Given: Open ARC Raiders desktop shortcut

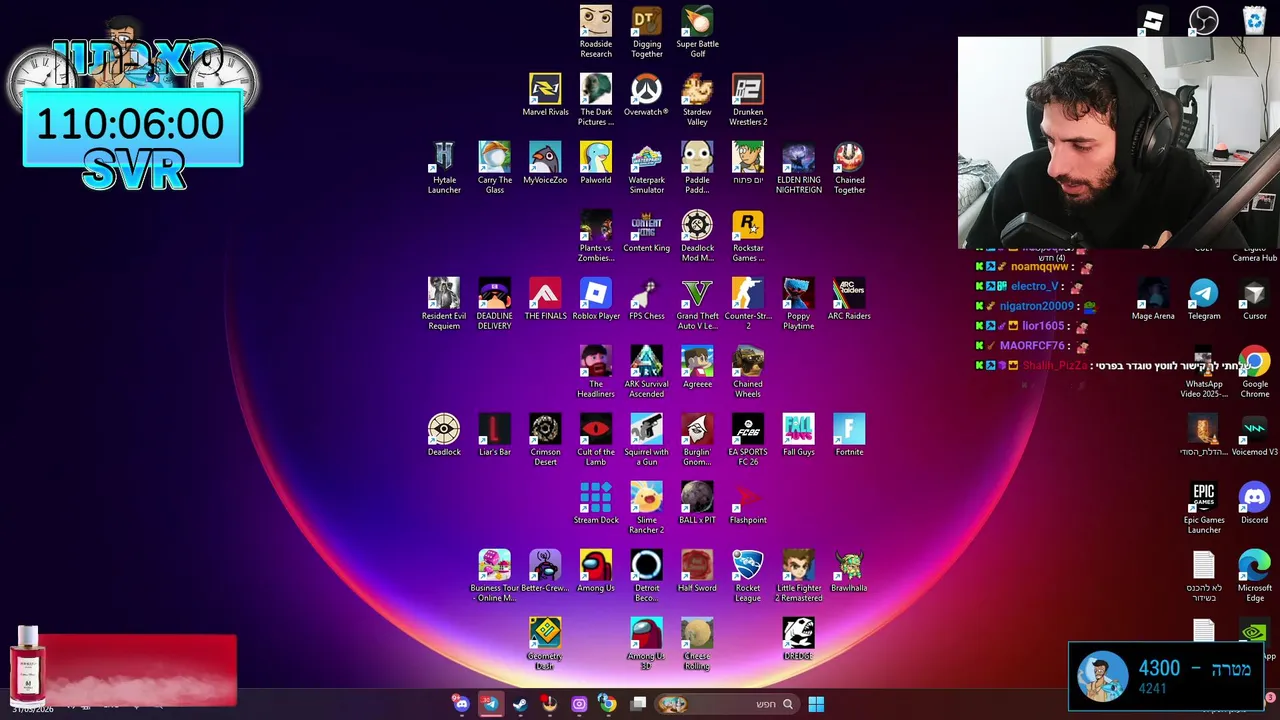Looking at the screenshot, I should click(849, 299).
